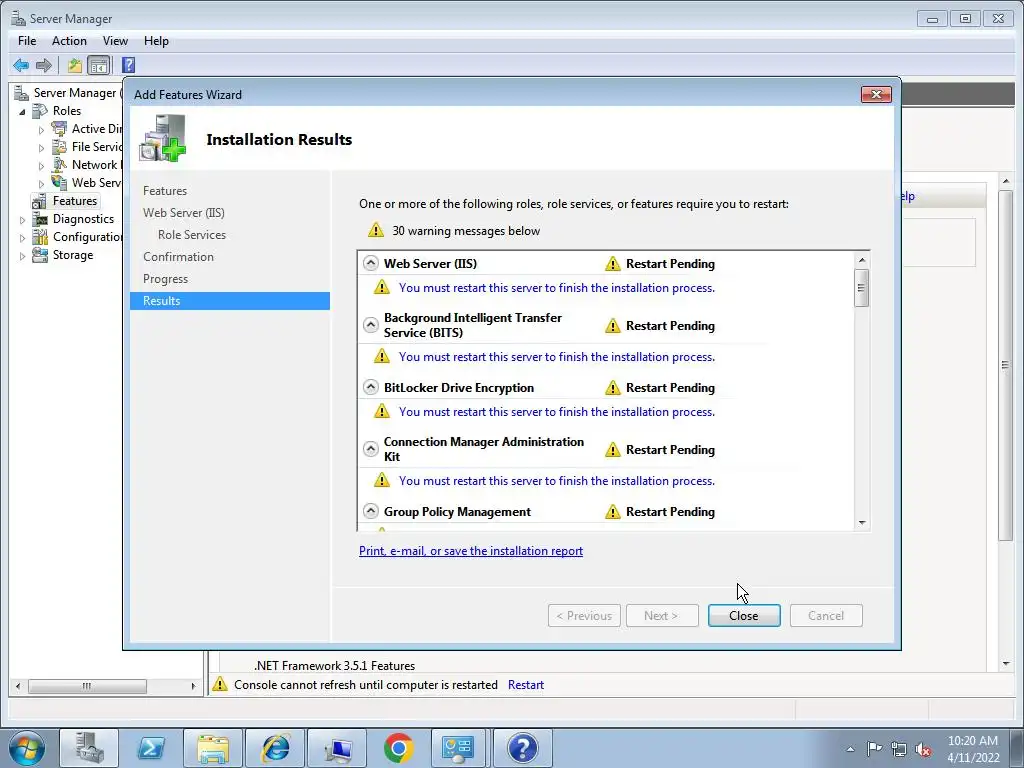Click the Web Server role icon in tree
The width and height of the screenshot is (1024, 768).
coord(59,183)
